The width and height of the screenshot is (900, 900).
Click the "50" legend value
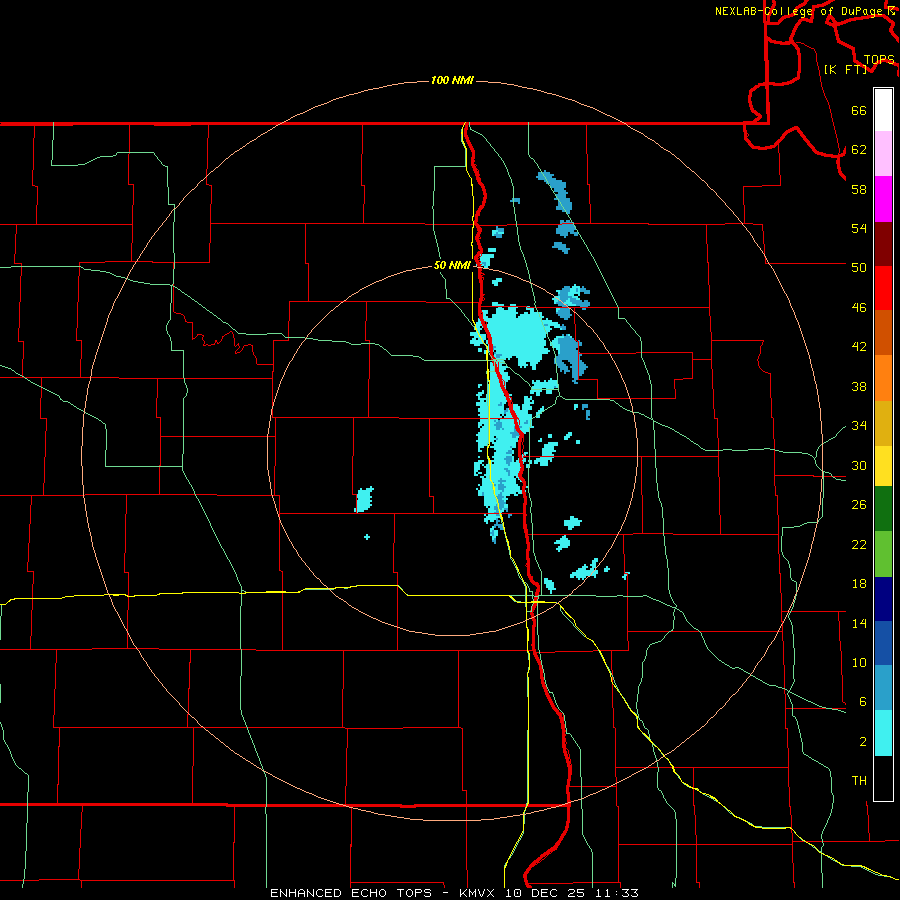tap(859, 268)
